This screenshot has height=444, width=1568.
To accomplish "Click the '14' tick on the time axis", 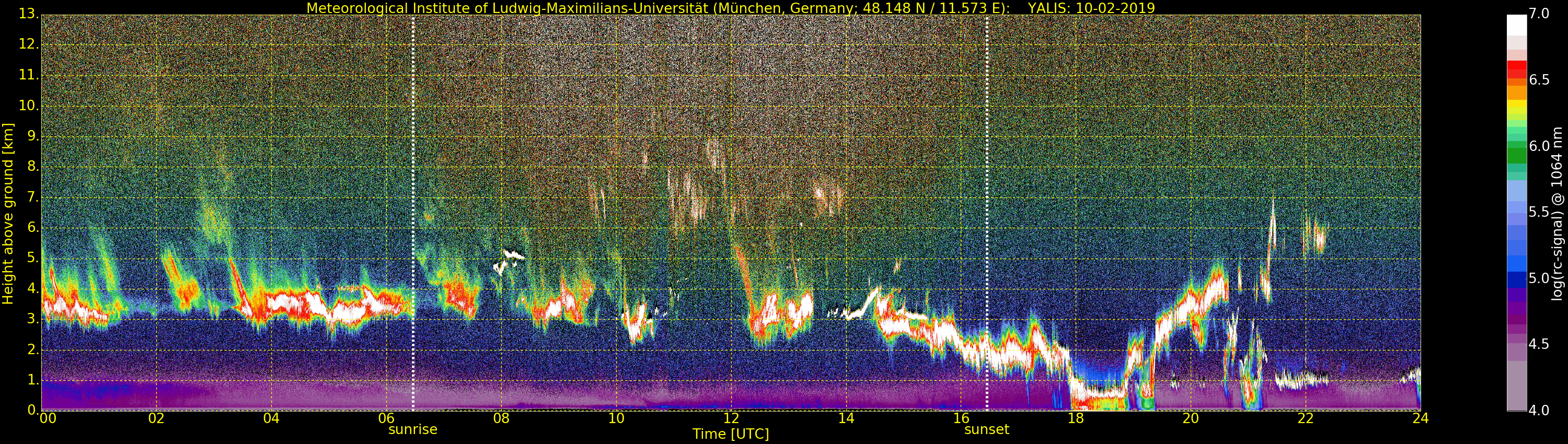I will pos(846,418).
